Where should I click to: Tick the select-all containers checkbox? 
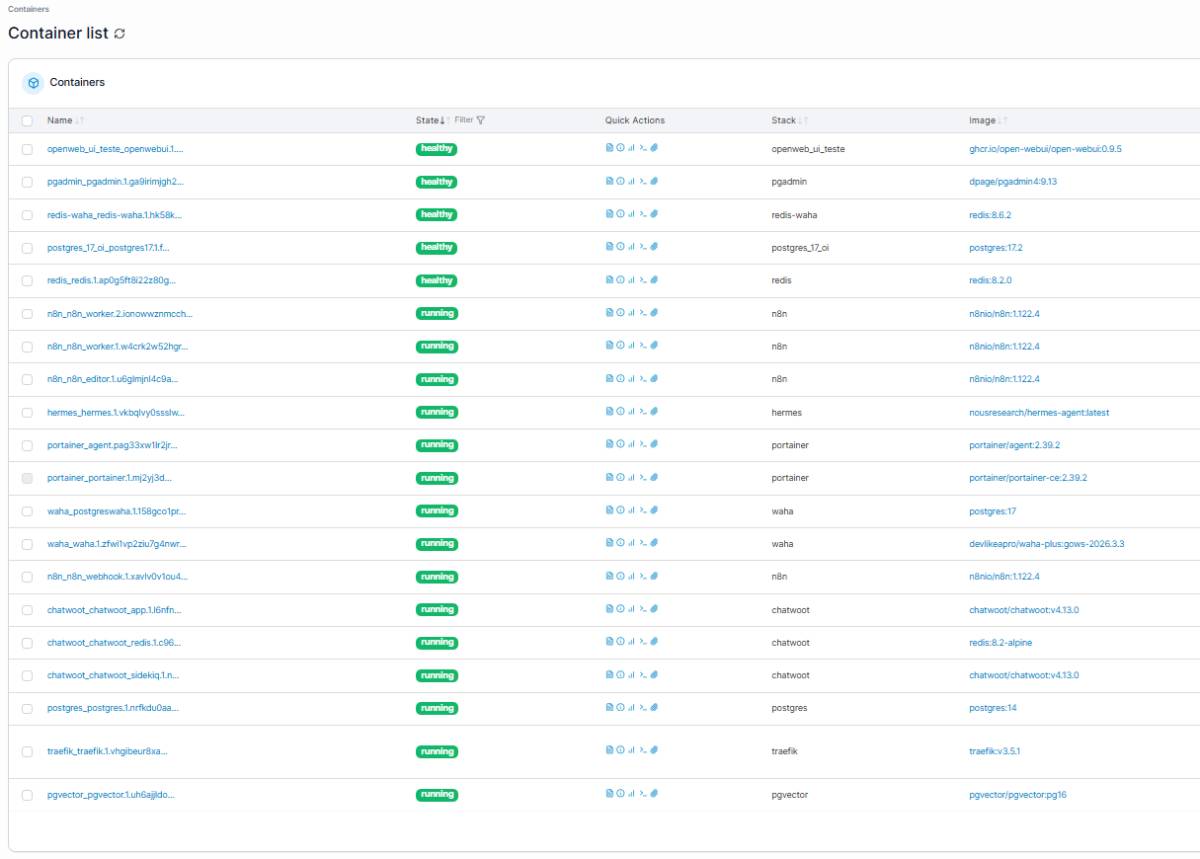[x=27, y=121]
